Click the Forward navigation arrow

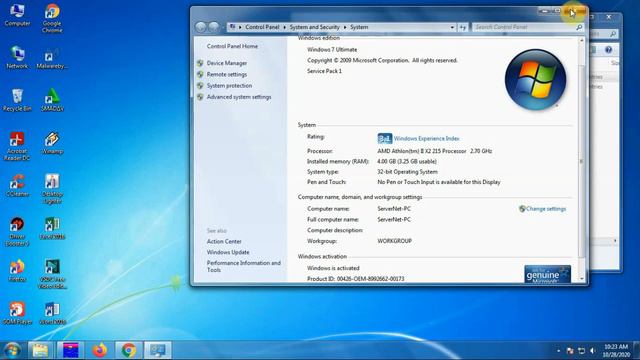pos(213,27)
